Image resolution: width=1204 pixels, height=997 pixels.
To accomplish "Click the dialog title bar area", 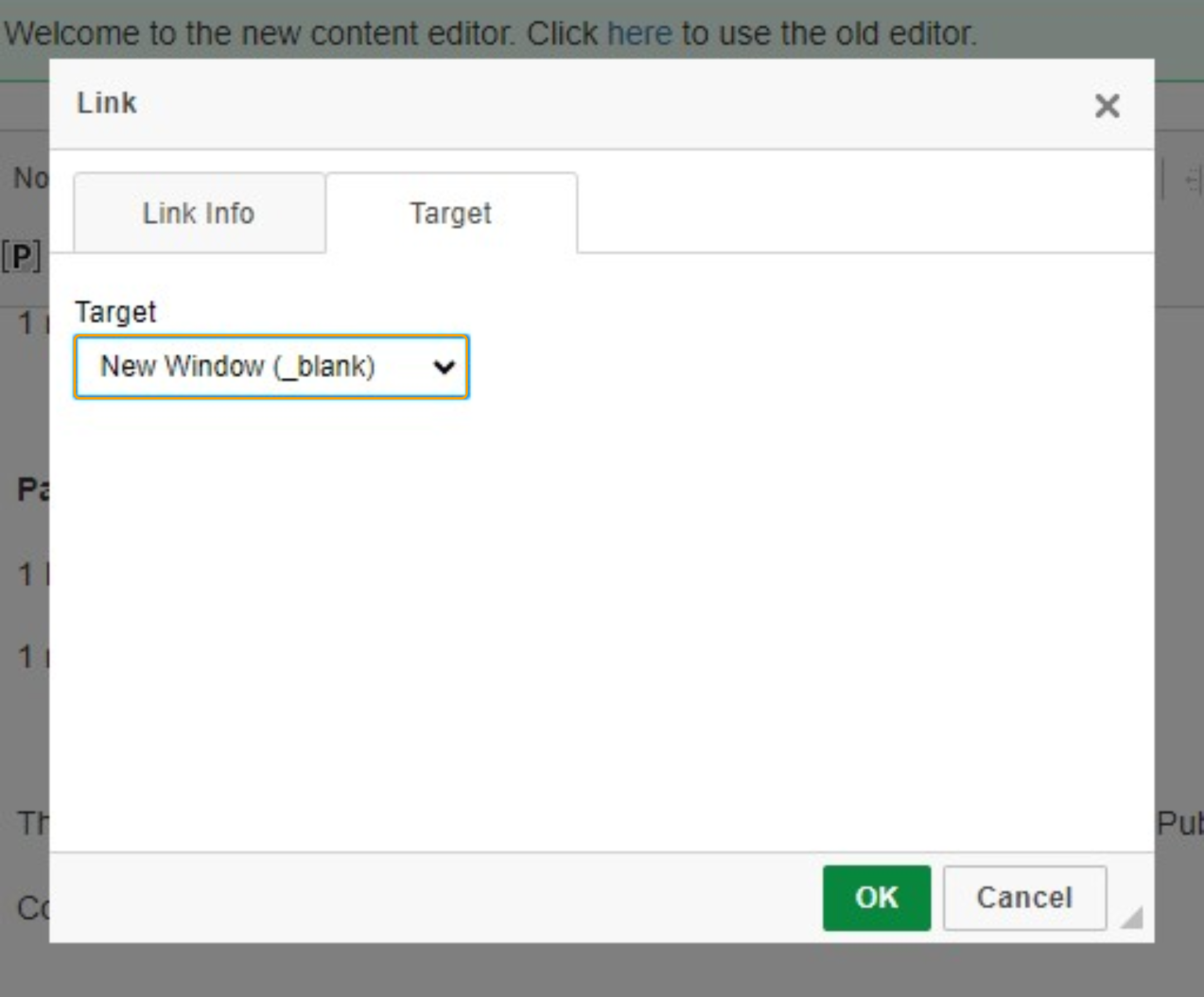I will [x=573, y=103].
